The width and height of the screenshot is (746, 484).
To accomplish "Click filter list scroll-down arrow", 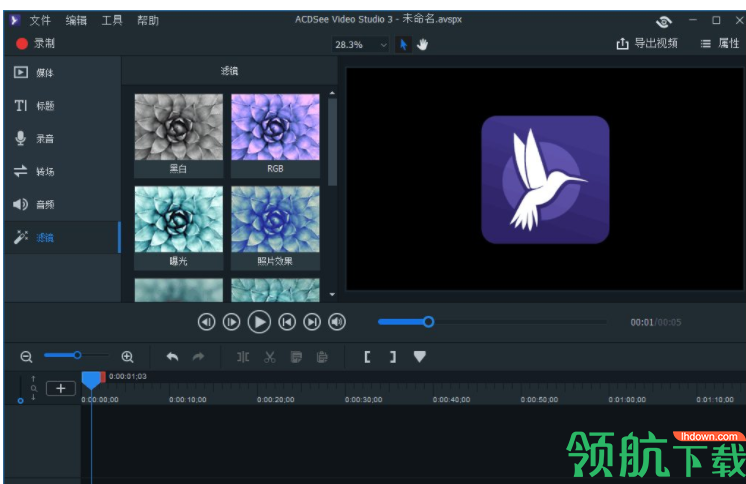I will coord(332,295).
